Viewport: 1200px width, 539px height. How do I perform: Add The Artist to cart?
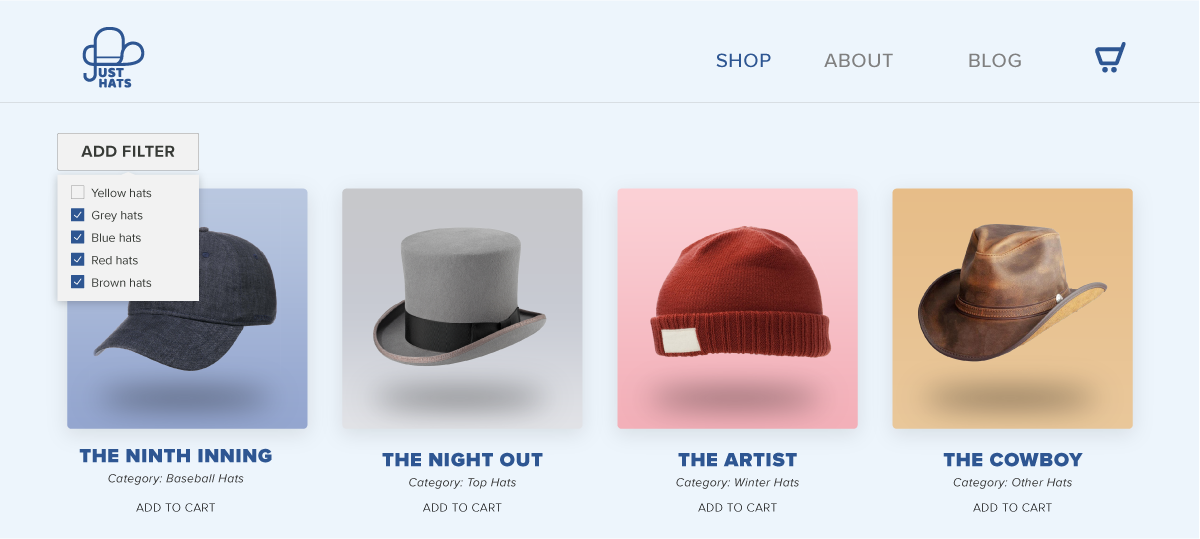pyautogui.click(x=737, y=508)
